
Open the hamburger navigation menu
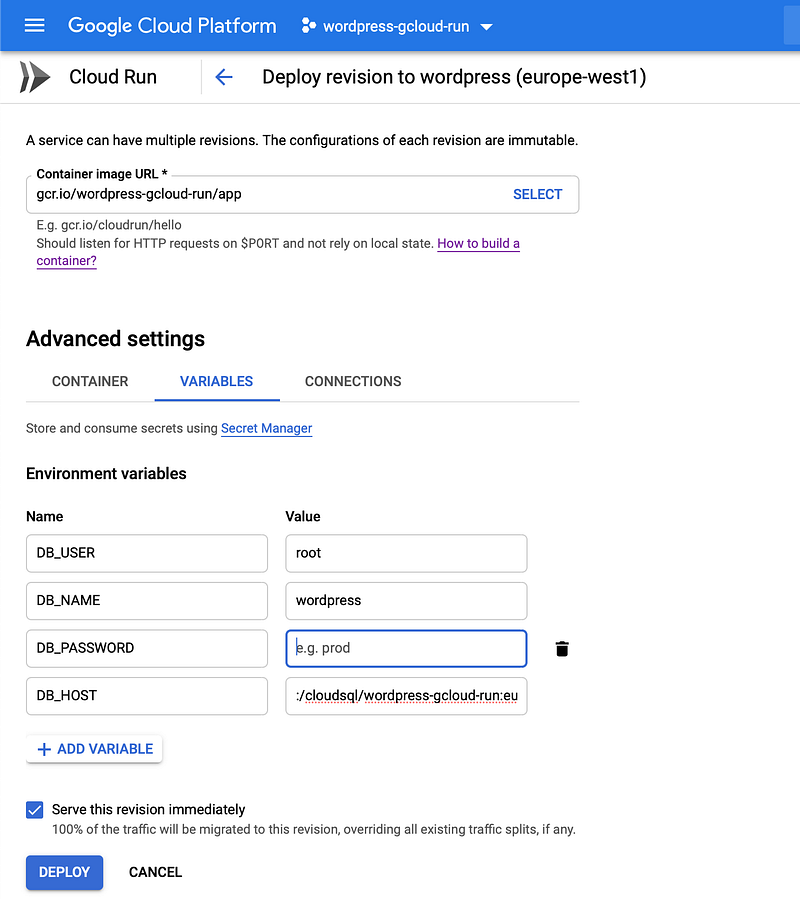click(x=34, y=25)
